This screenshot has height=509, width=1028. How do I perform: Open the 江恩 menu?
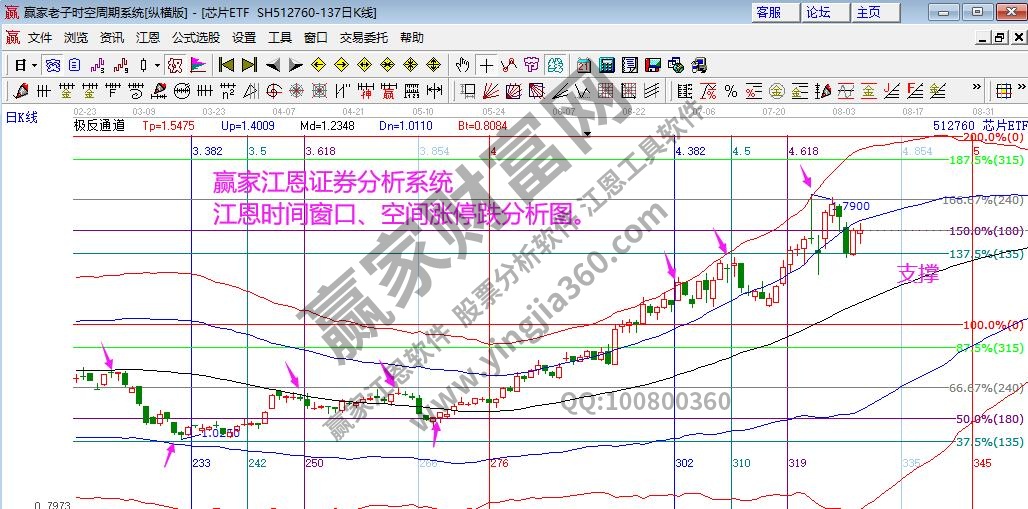pos(147,37)
